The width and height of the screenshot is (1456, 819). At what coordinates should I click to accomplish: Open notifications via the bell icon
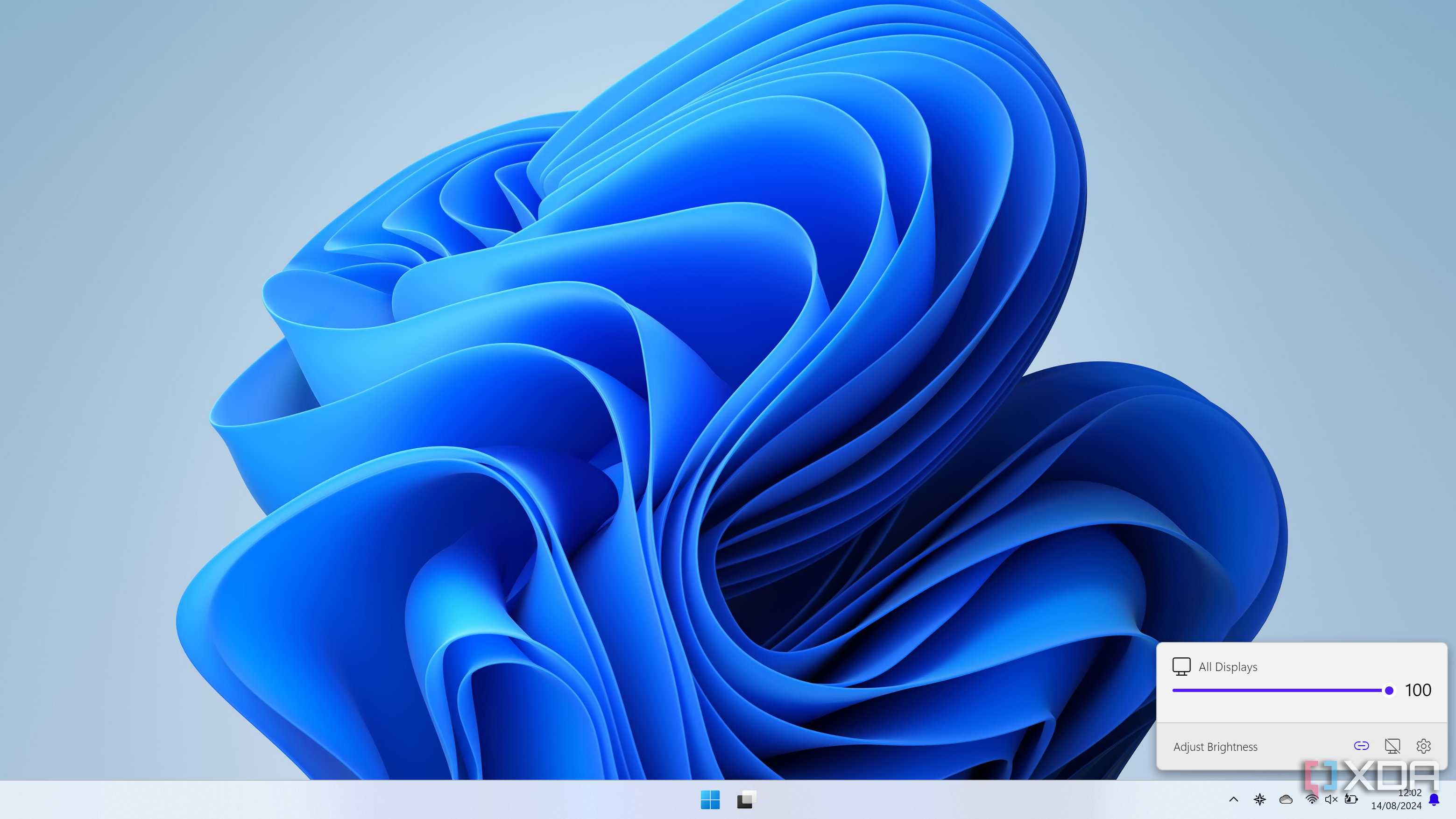pos(1434,799)
